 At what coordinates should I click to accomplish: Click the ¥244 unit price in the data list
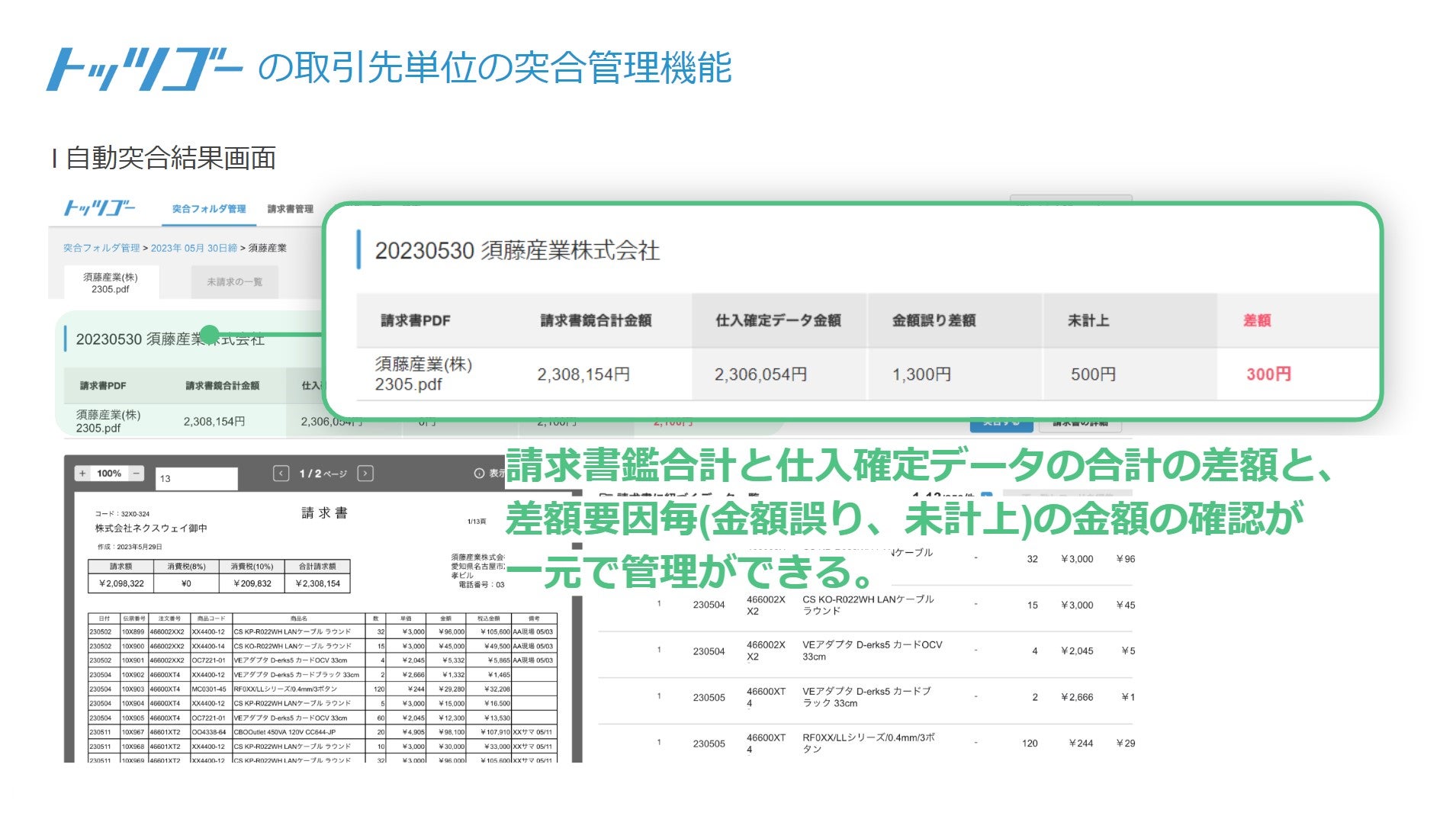pos(1081,744)
